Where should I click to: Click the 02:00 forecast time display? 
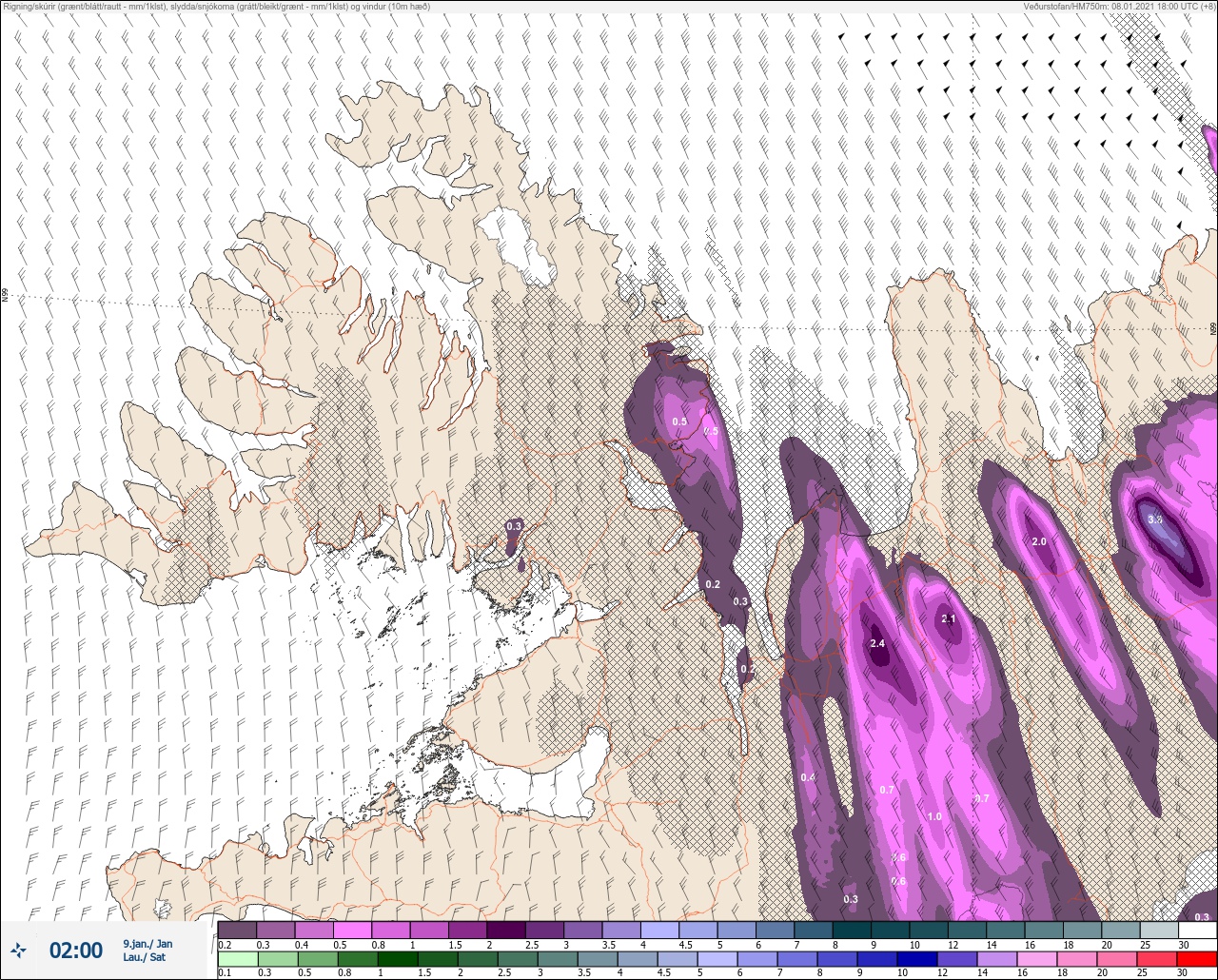(x=76, y=951)
